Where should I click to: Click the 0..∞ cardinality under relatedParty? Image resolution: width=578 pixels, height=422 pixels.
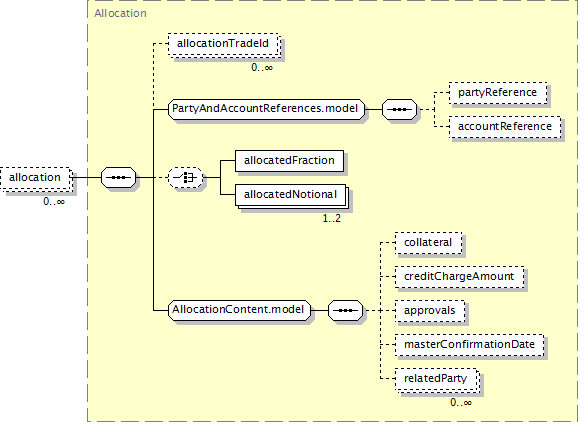(x=461, y=402)
